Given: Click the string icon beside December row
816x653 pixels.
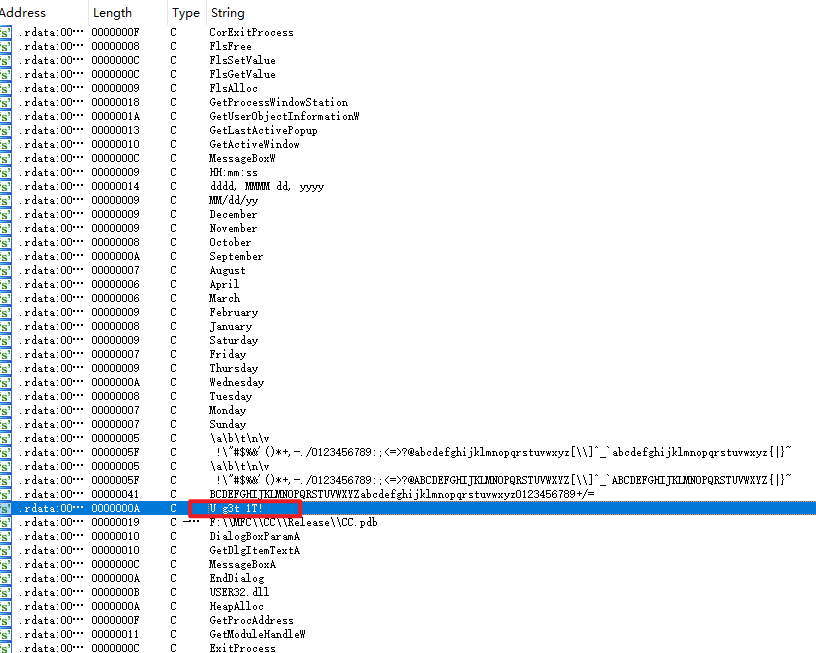Looking at the screenshot, I should [5, 214].
